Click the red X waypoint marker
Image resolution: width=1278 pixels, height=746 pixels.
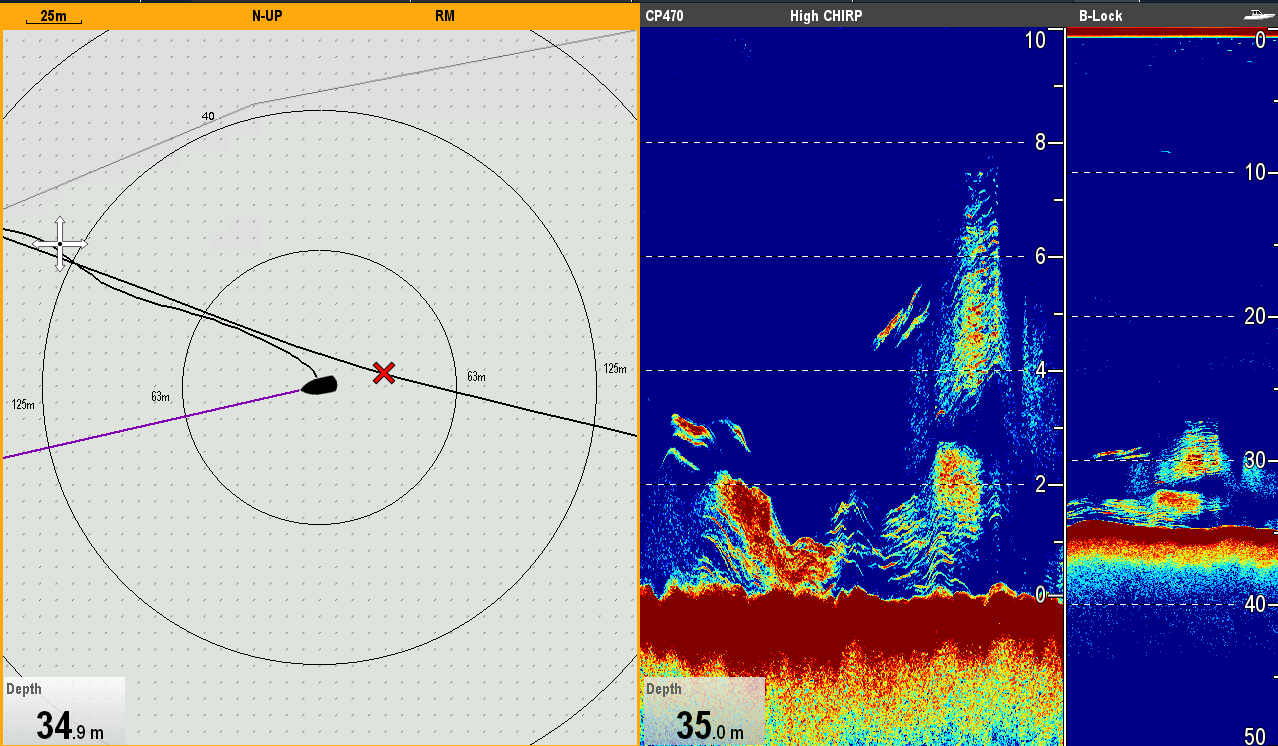383,373
